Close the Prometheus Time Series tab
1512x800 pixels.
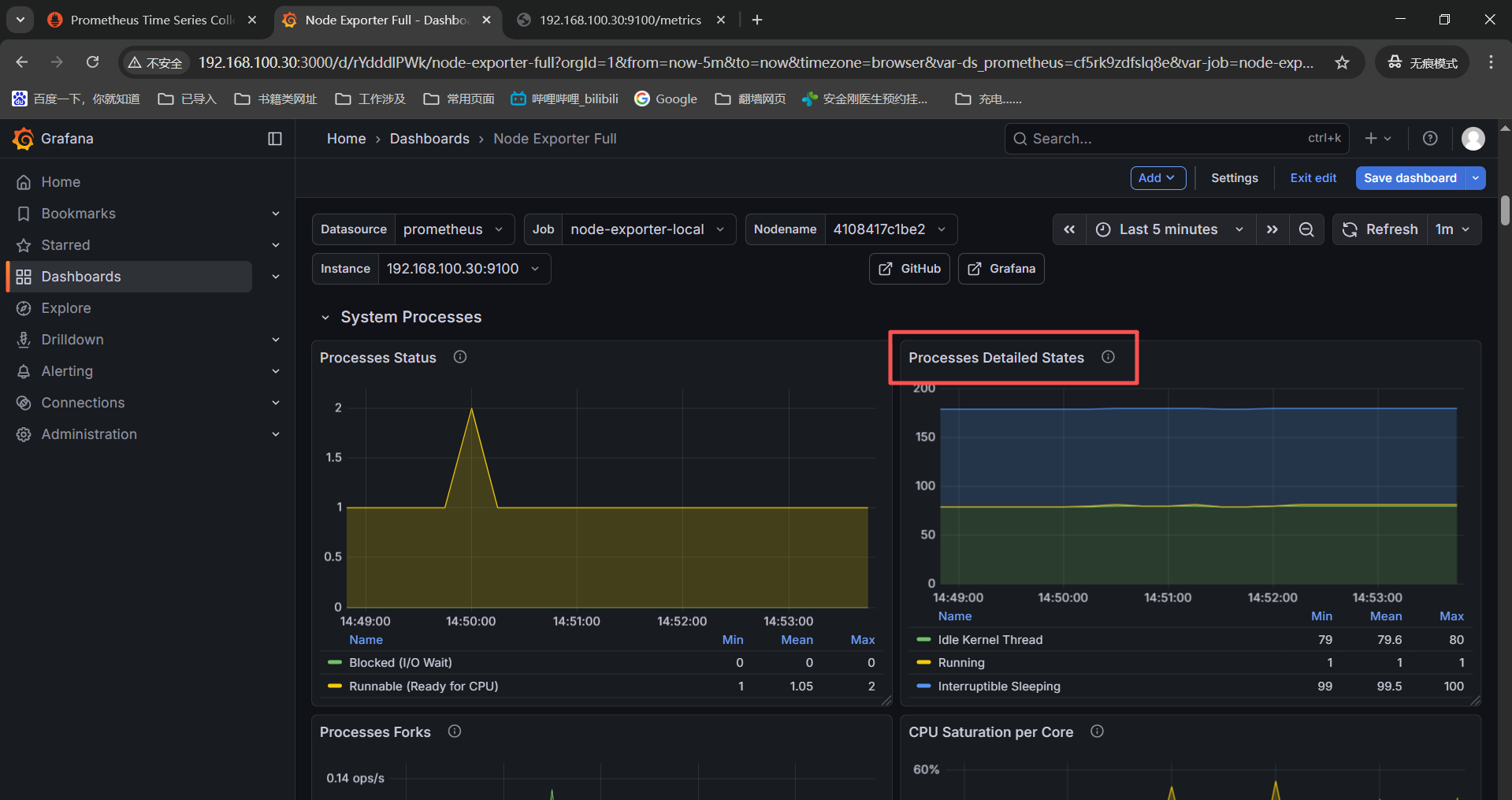(x=252, y=20)
